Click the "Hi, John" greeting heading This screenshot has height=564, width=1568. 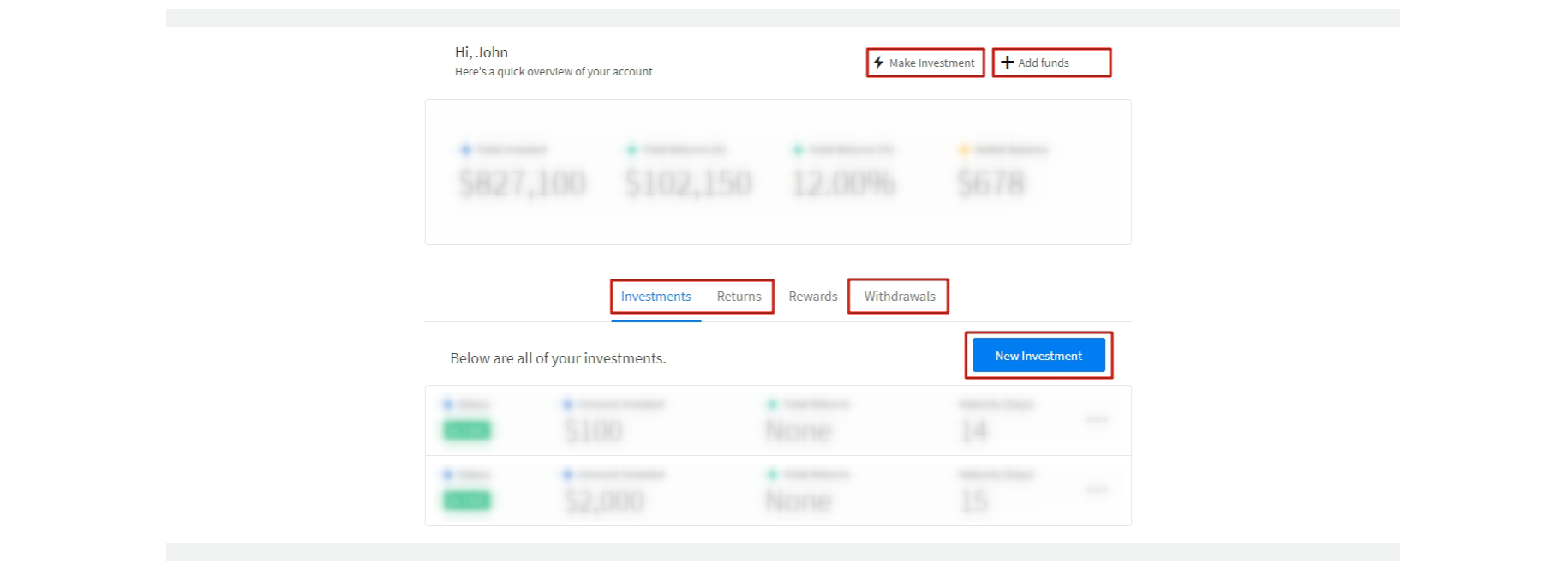482,52
